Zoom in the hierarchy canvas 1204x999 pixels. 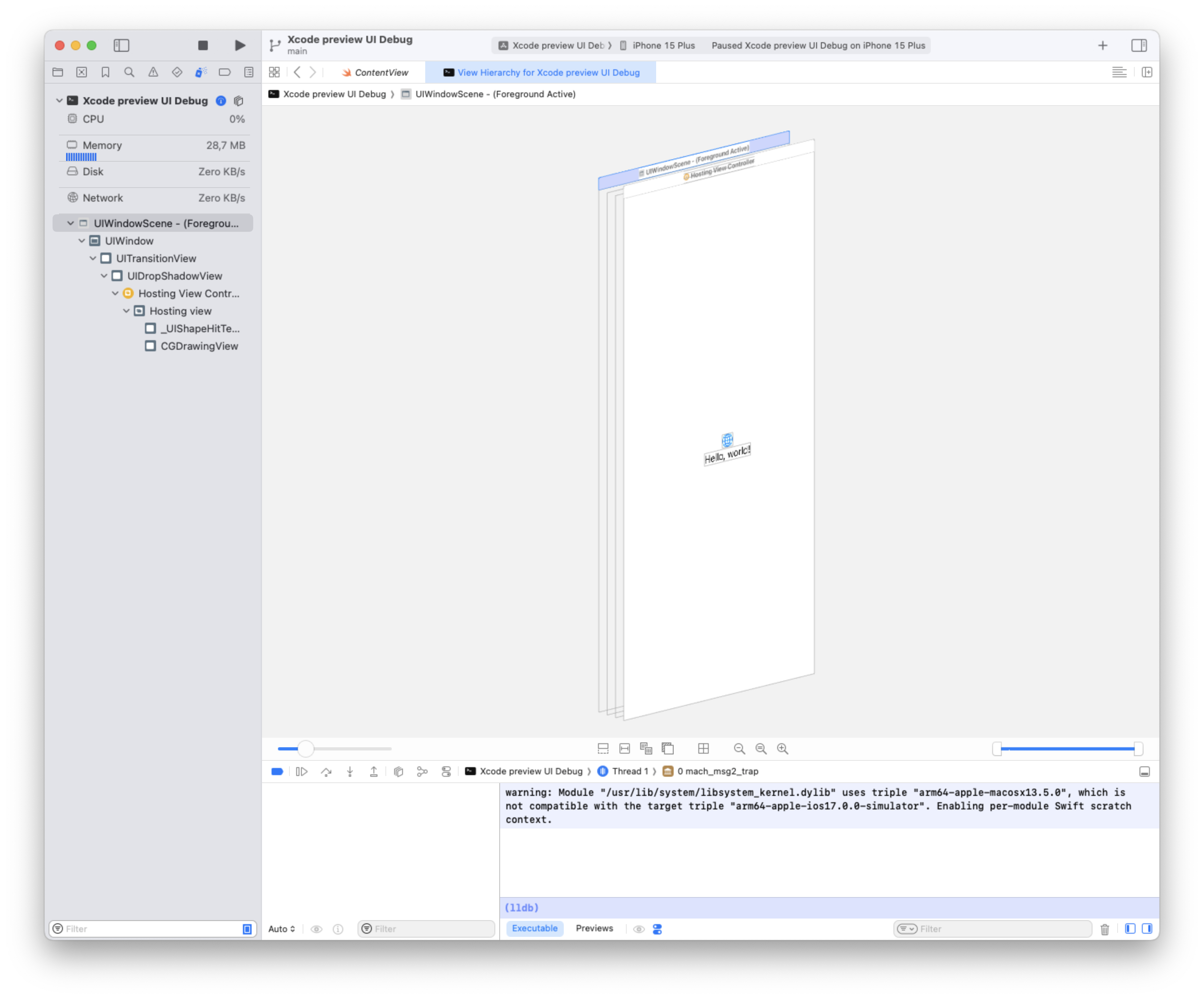tap(783, 748)
